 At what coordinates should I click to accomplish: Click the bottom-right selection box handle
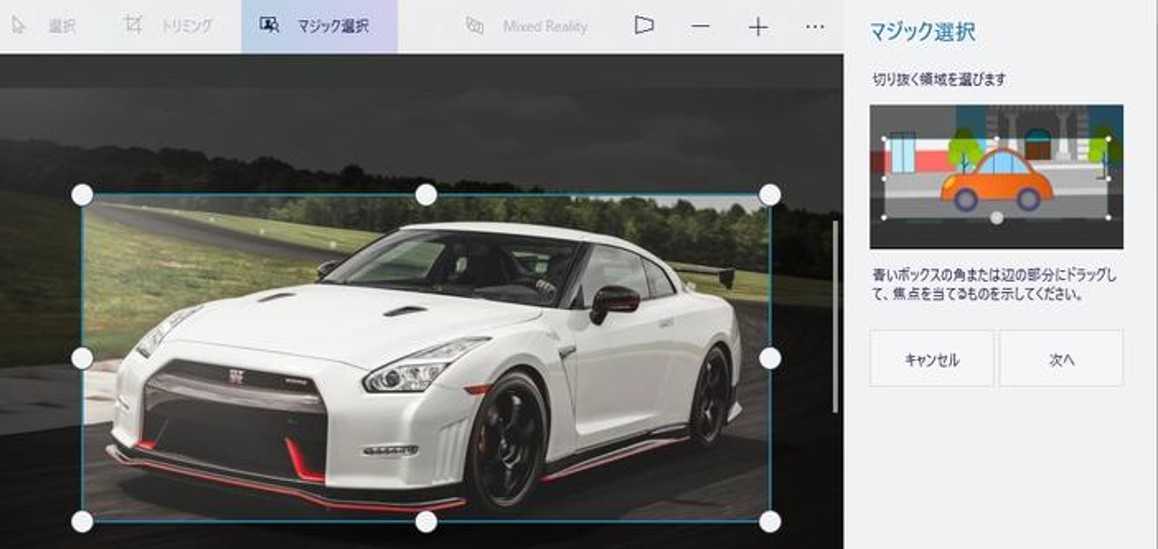(x=770, y=521)
